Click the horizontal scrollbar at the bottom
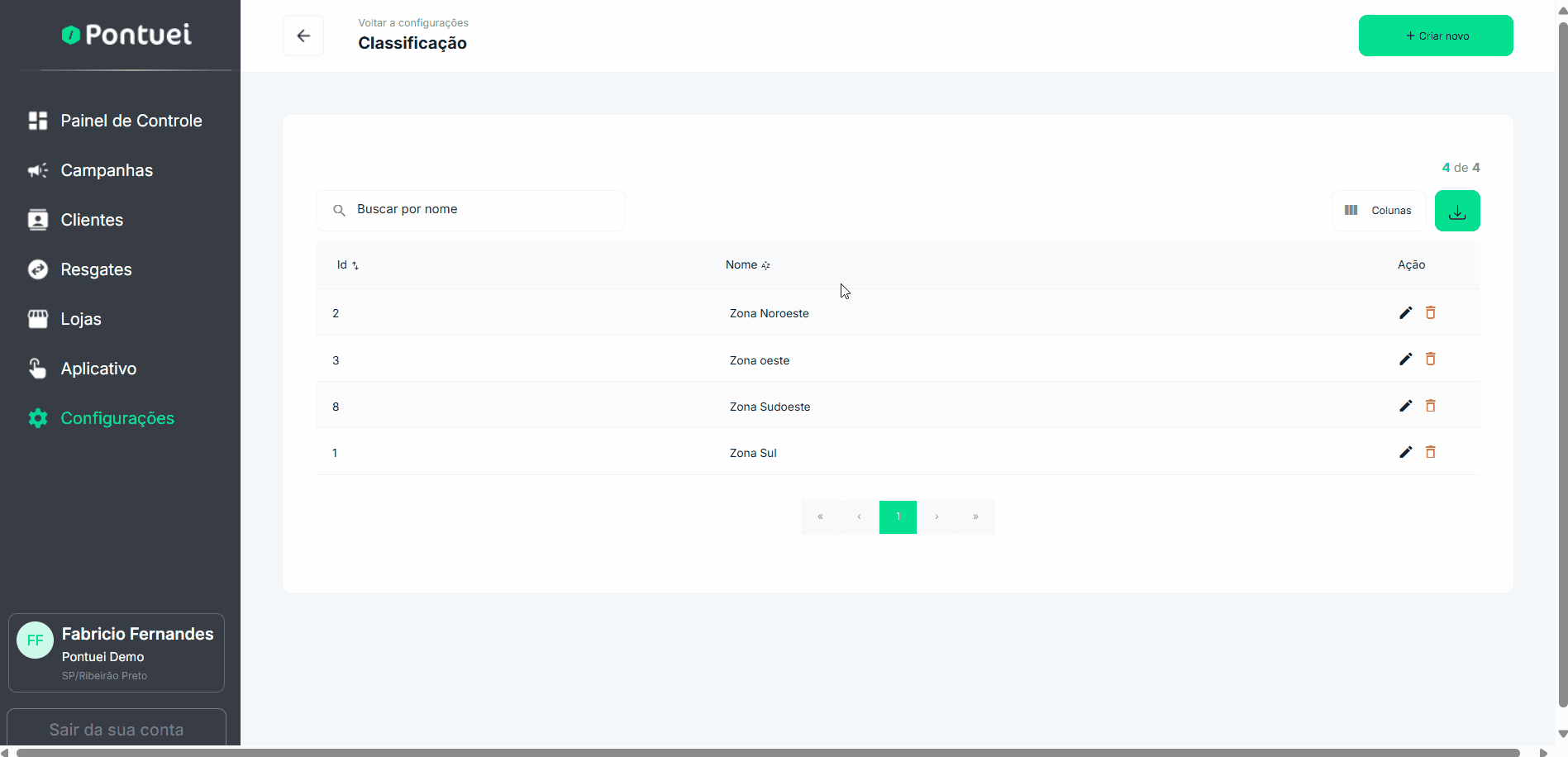The image size is (1568, 757). coord(769,752)
